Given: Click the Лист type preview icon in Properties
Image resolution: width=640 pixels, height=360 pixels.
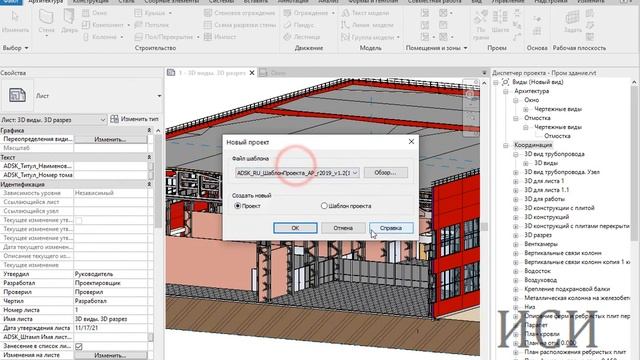Looking at the screenshot, I should point(17,95).
